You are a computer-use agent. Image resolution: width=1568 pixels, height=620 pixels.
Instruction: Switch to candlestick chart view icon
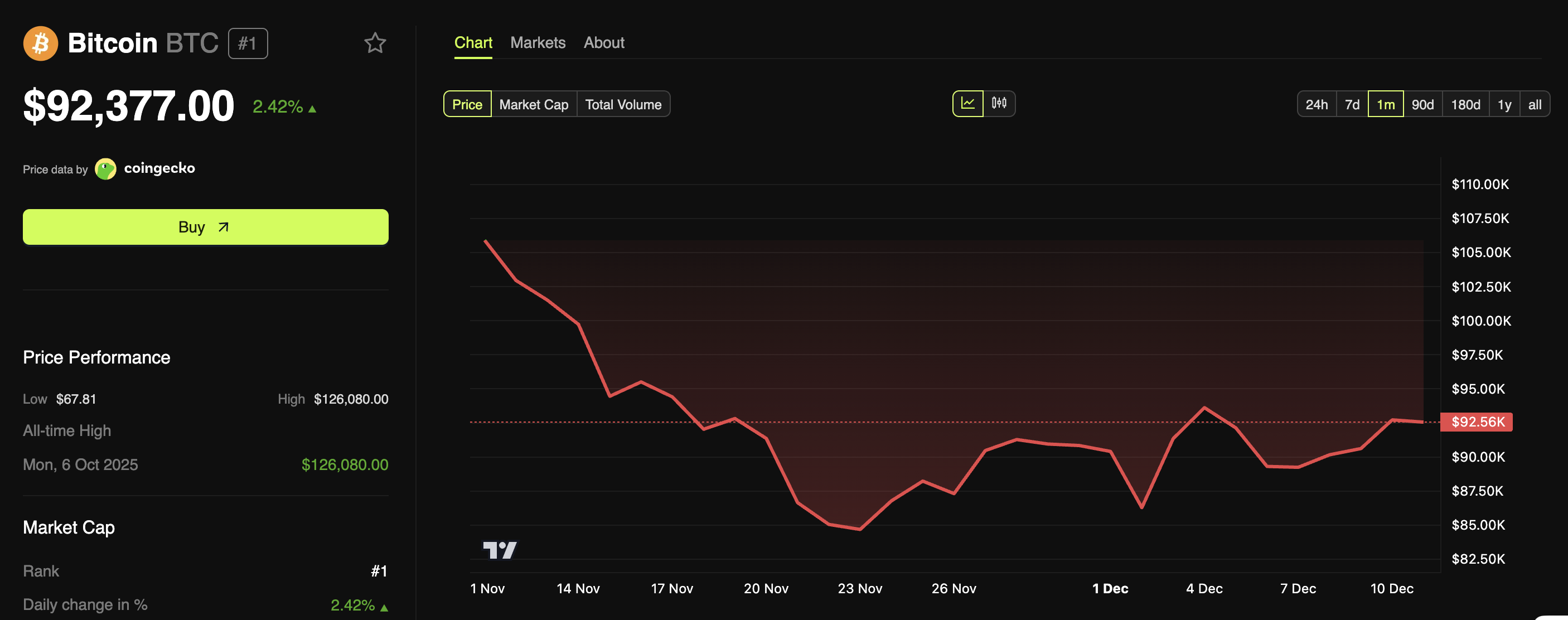[x=999, y=104]
